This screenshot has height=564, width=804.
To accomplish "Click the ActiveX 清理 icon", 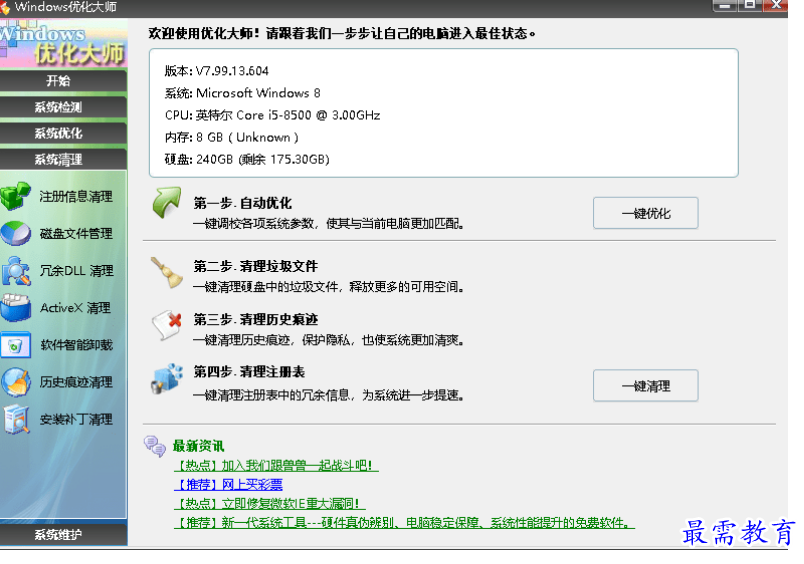I will pos(16,308).
